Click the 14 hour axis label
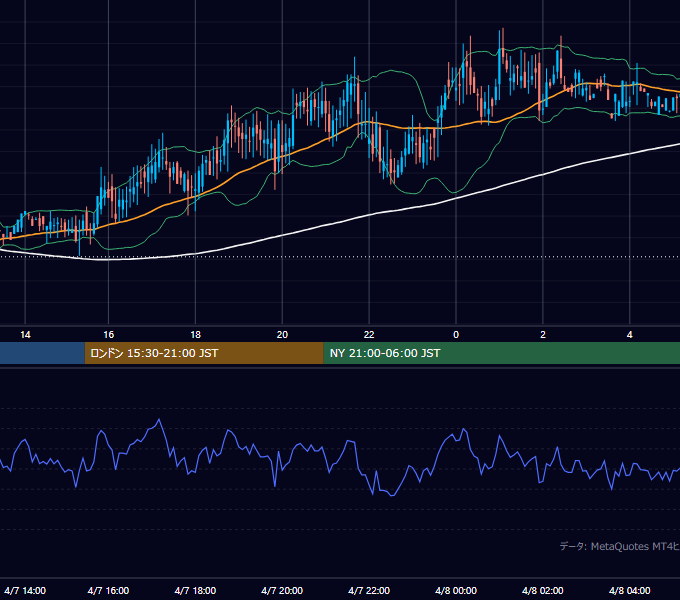The image size is (680, 600). coord(25,335)
